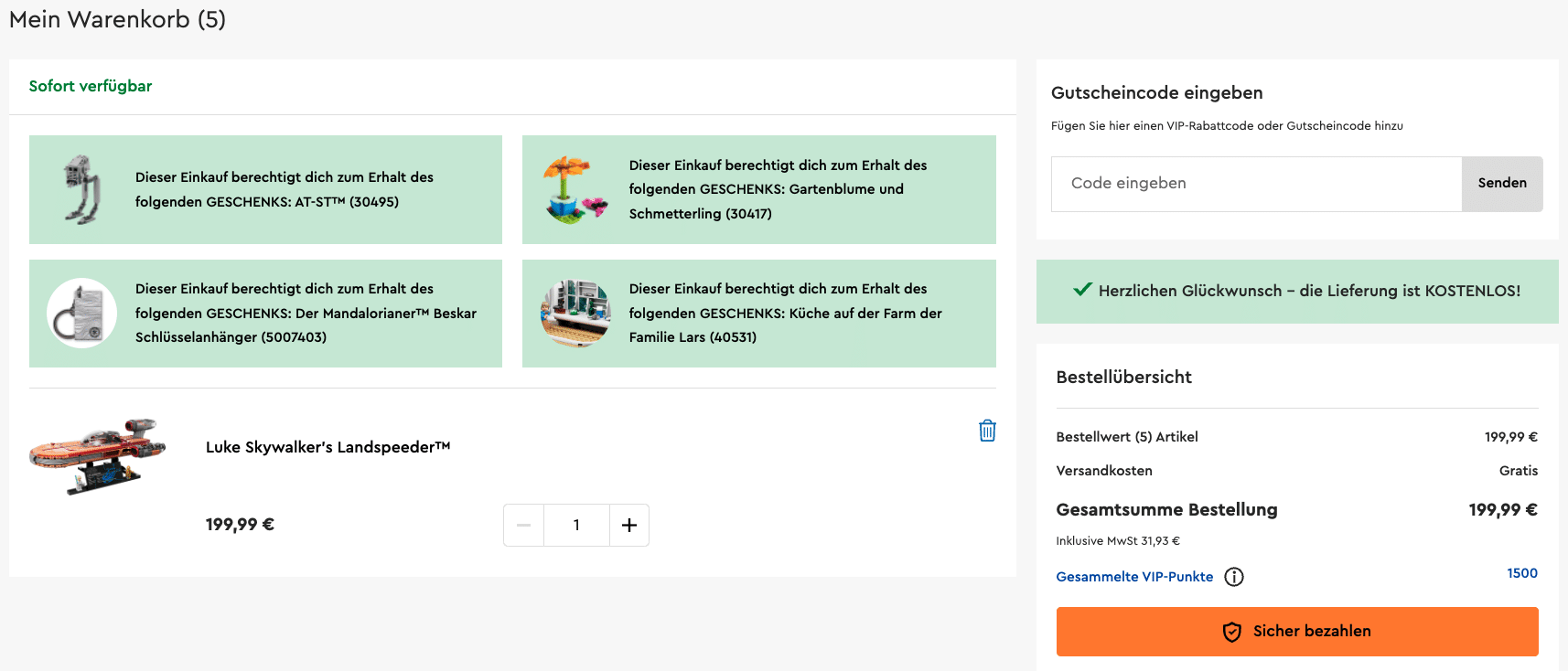
Task: Click the Inklusive MwSt 31,93 € text
Action: 1118,541
